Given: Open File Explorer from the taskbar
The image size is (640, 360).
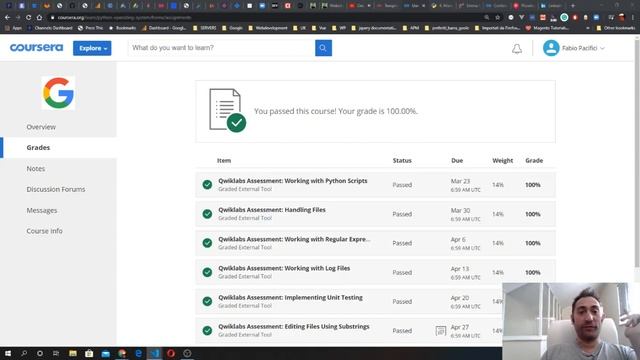Looking at the screenshot, I should [x=73, y=353].
